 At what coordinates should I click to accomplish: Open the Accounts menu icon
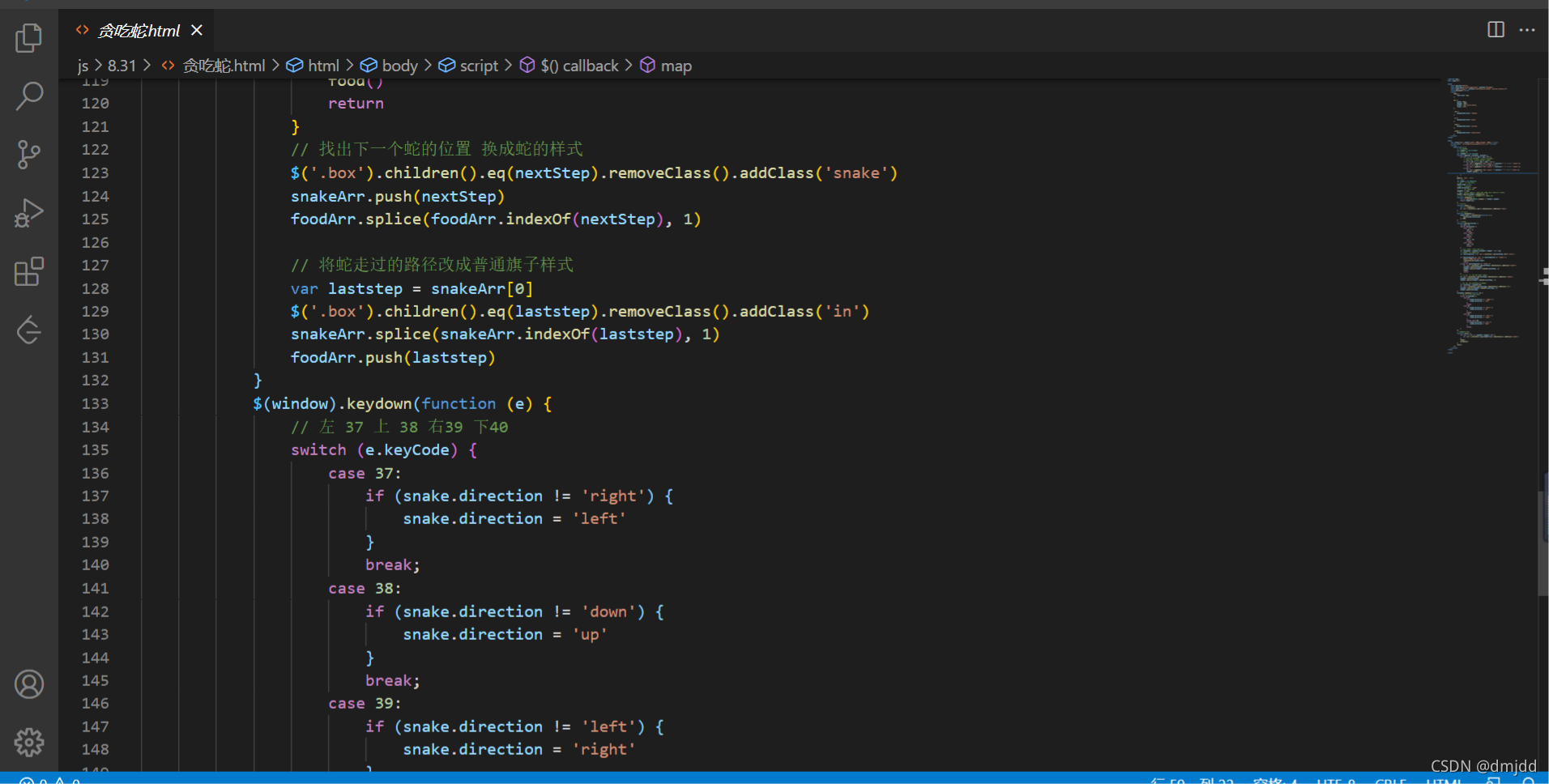[29, 684]
